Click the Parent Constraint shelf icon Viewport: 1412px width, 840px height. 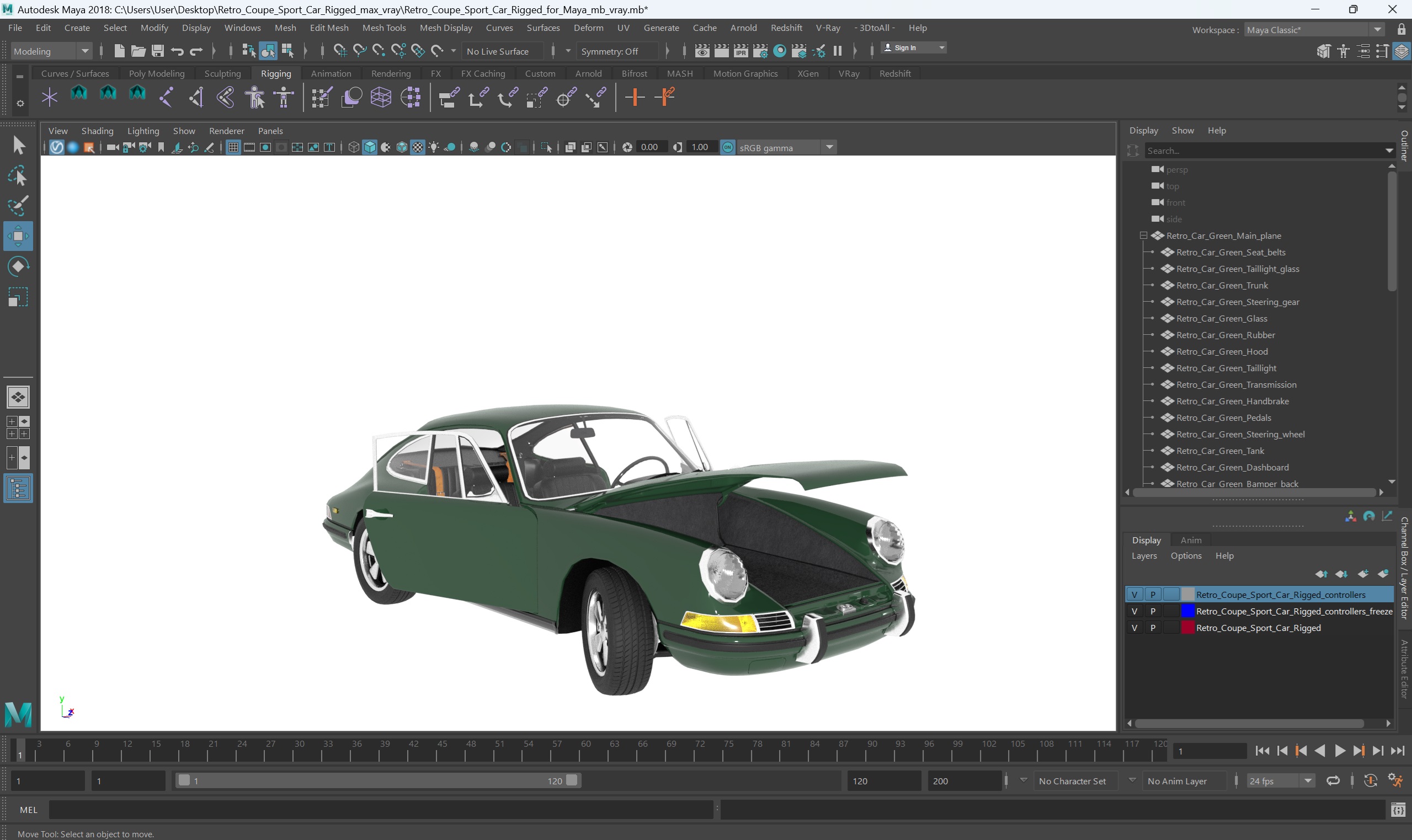[x=449, y=97]
